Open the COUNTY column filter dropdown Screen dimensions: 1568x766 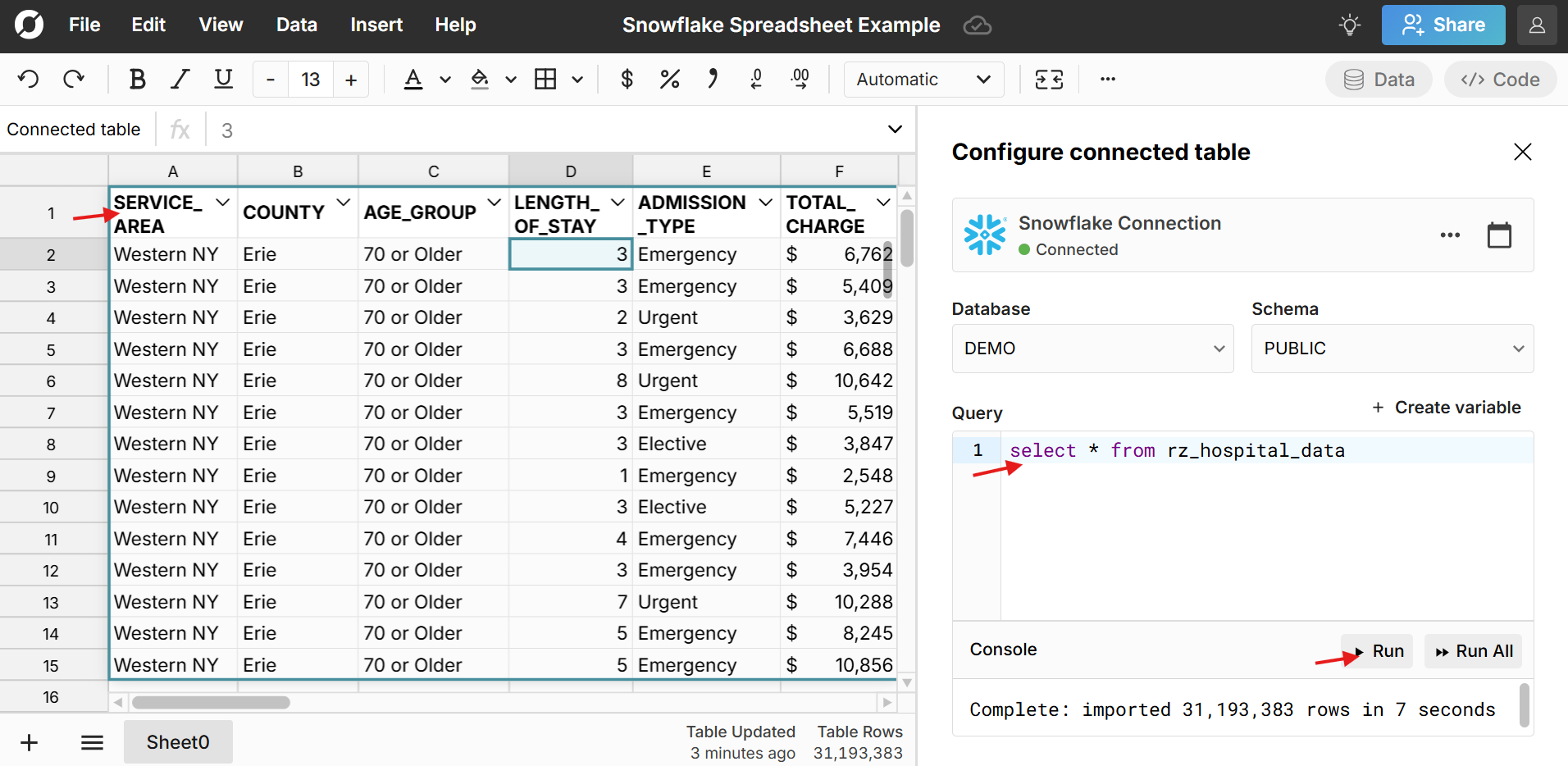(344, 201)
